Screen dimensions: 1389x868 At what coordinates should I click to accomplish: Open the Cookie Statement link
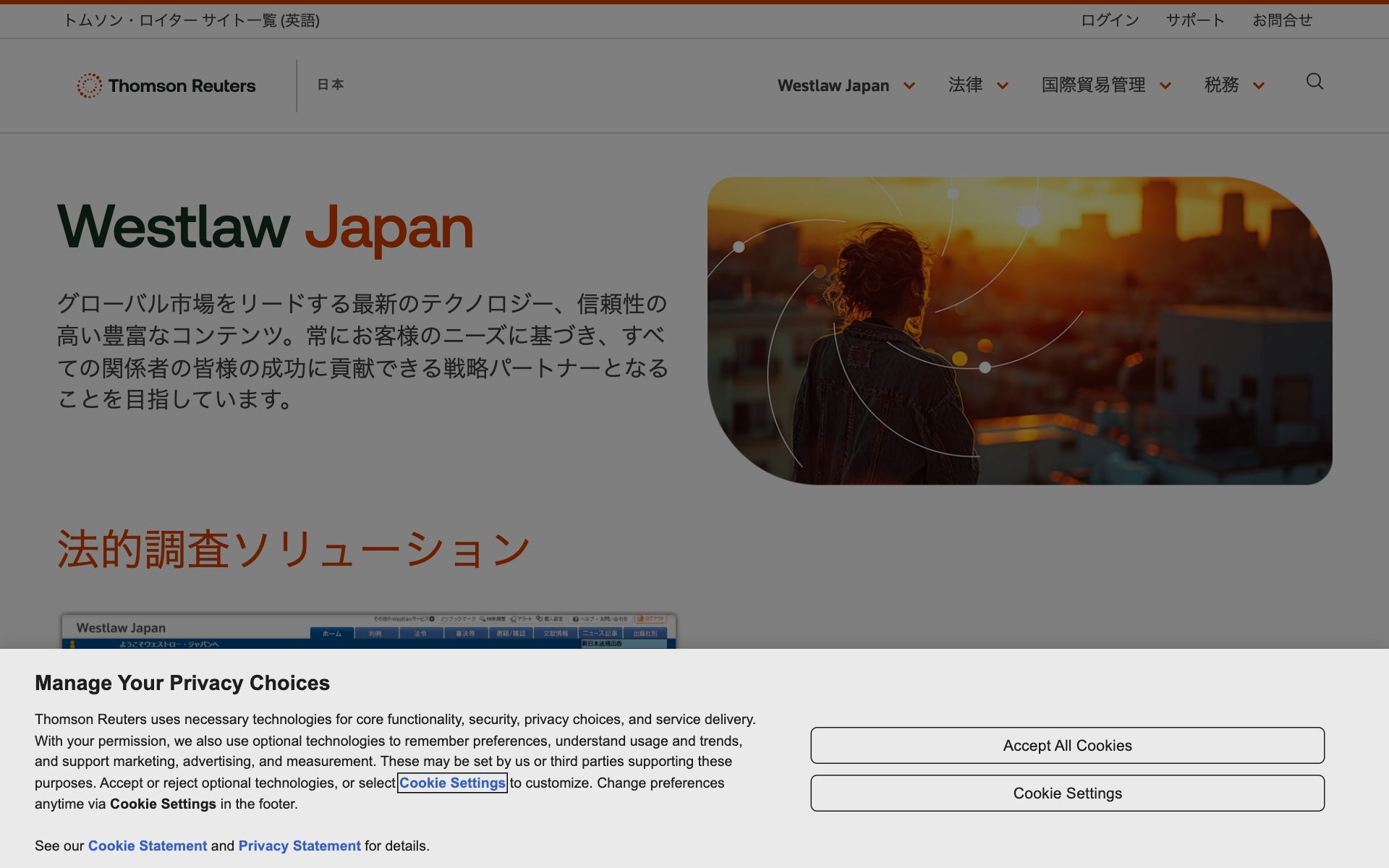[x=148, y=846]
